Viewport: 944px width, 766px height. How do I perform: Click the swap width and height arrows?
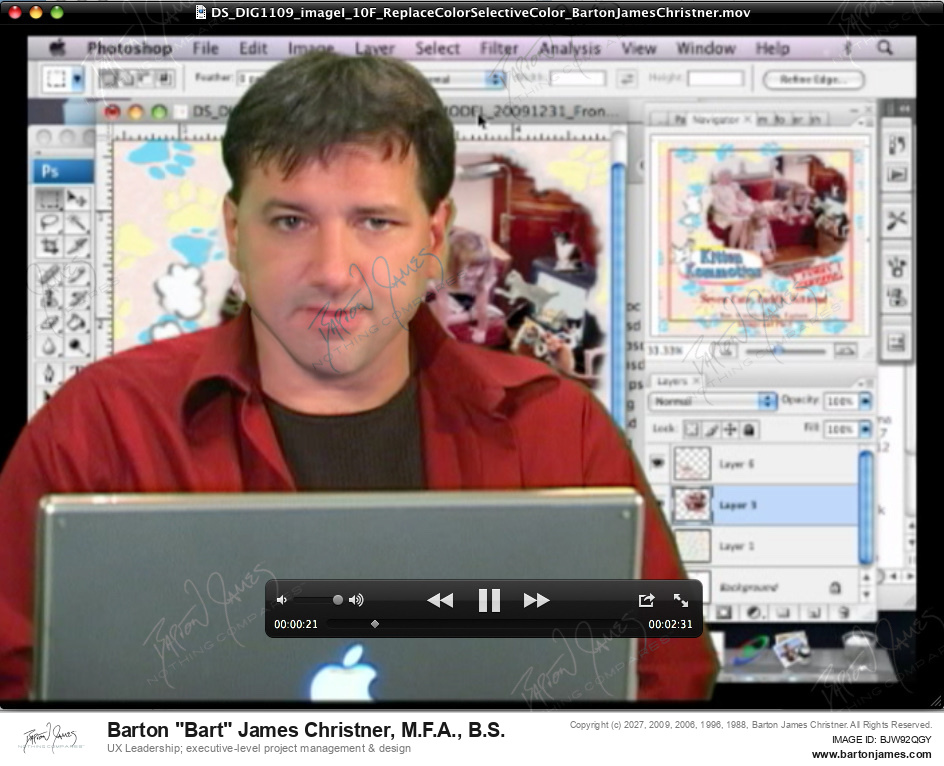tap(627, 78)
